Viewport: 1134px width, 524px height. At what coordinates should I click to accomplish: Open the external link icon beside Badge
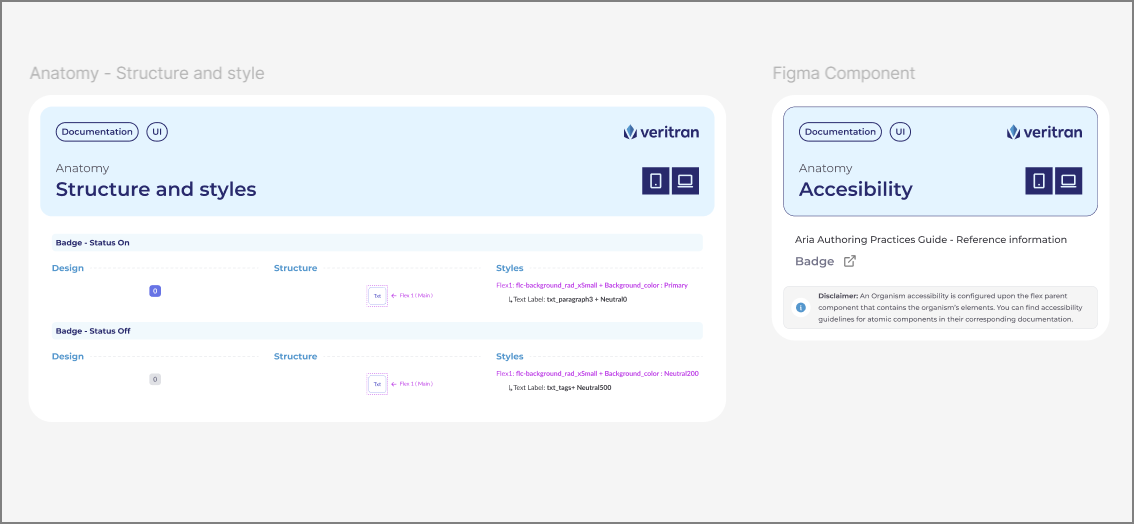850,261
